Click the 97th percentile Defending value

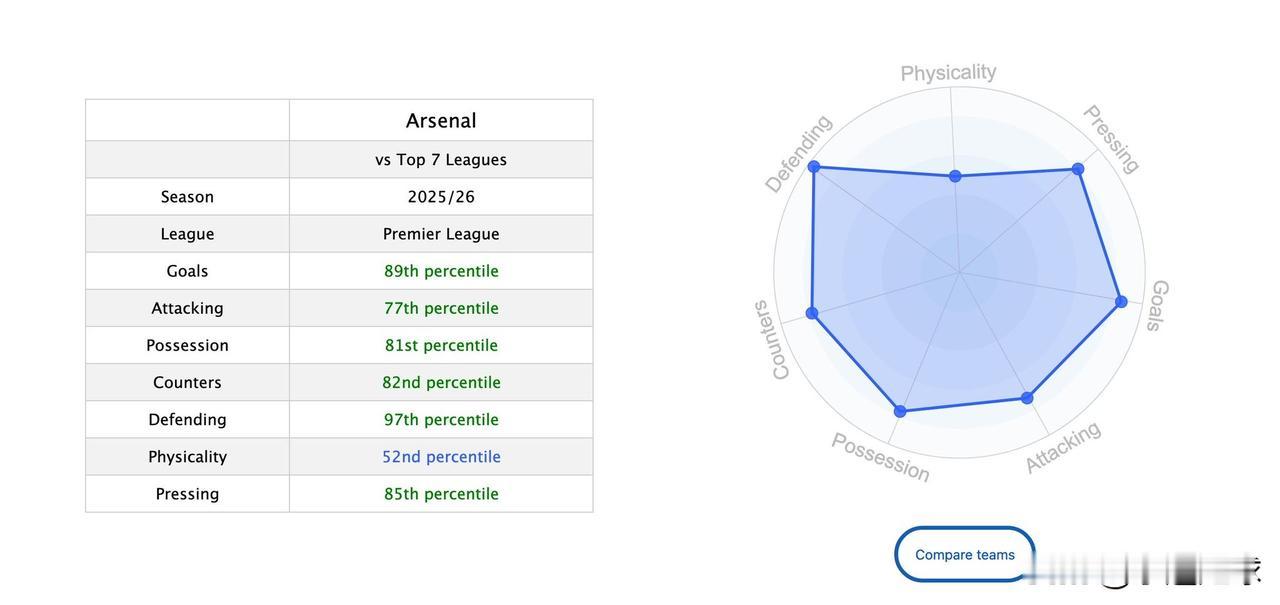tap(441, 420)
